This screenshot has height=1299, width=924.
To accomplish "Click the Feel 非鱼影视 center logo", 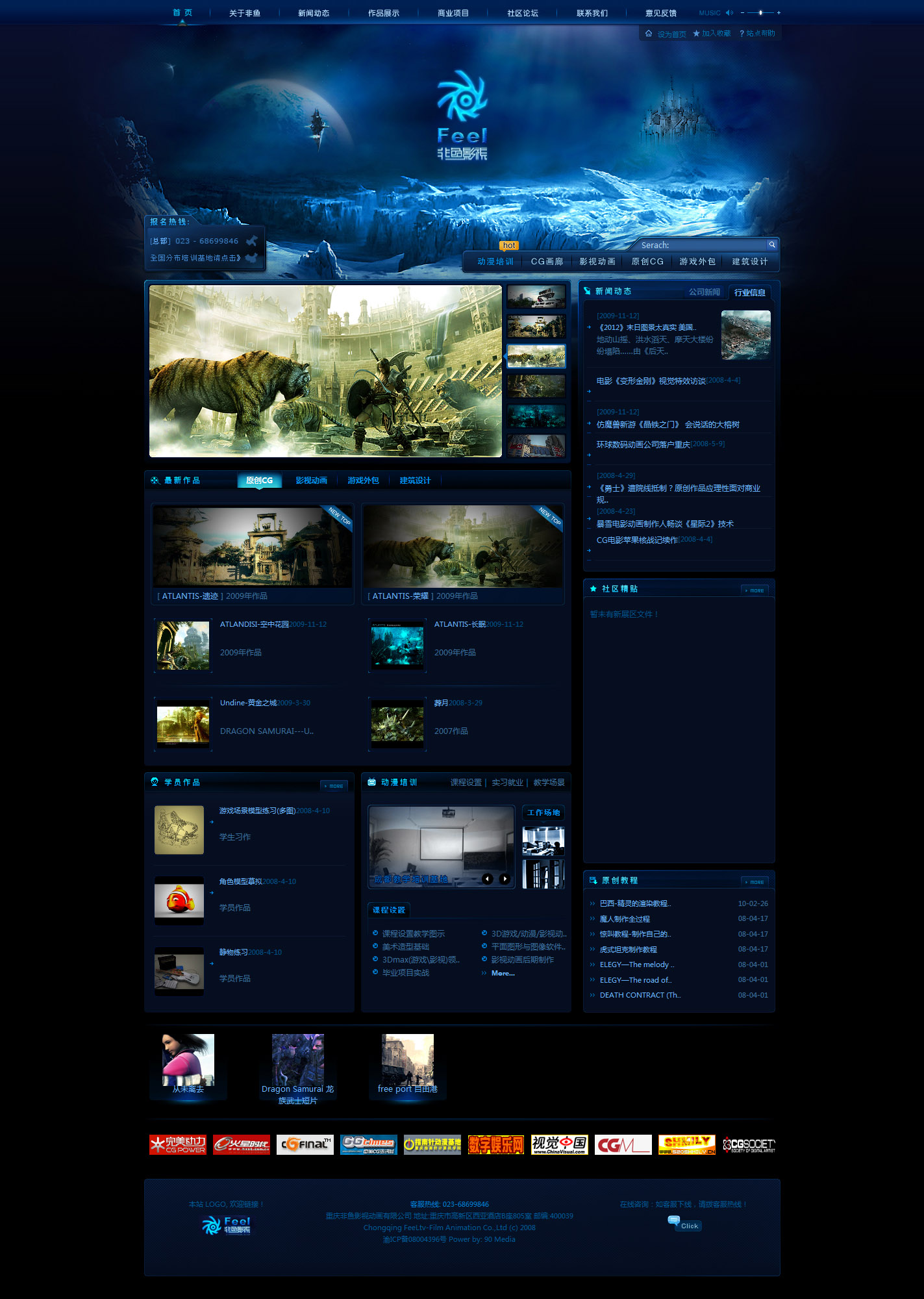I will click(x=462, y=115).
